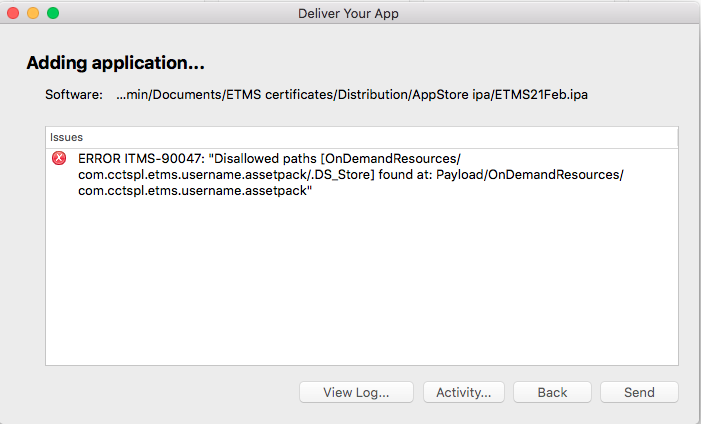The height and width of the screenshot is (424, 701).
Task: Go Back to previous step
Action: [x=552, y=392]
